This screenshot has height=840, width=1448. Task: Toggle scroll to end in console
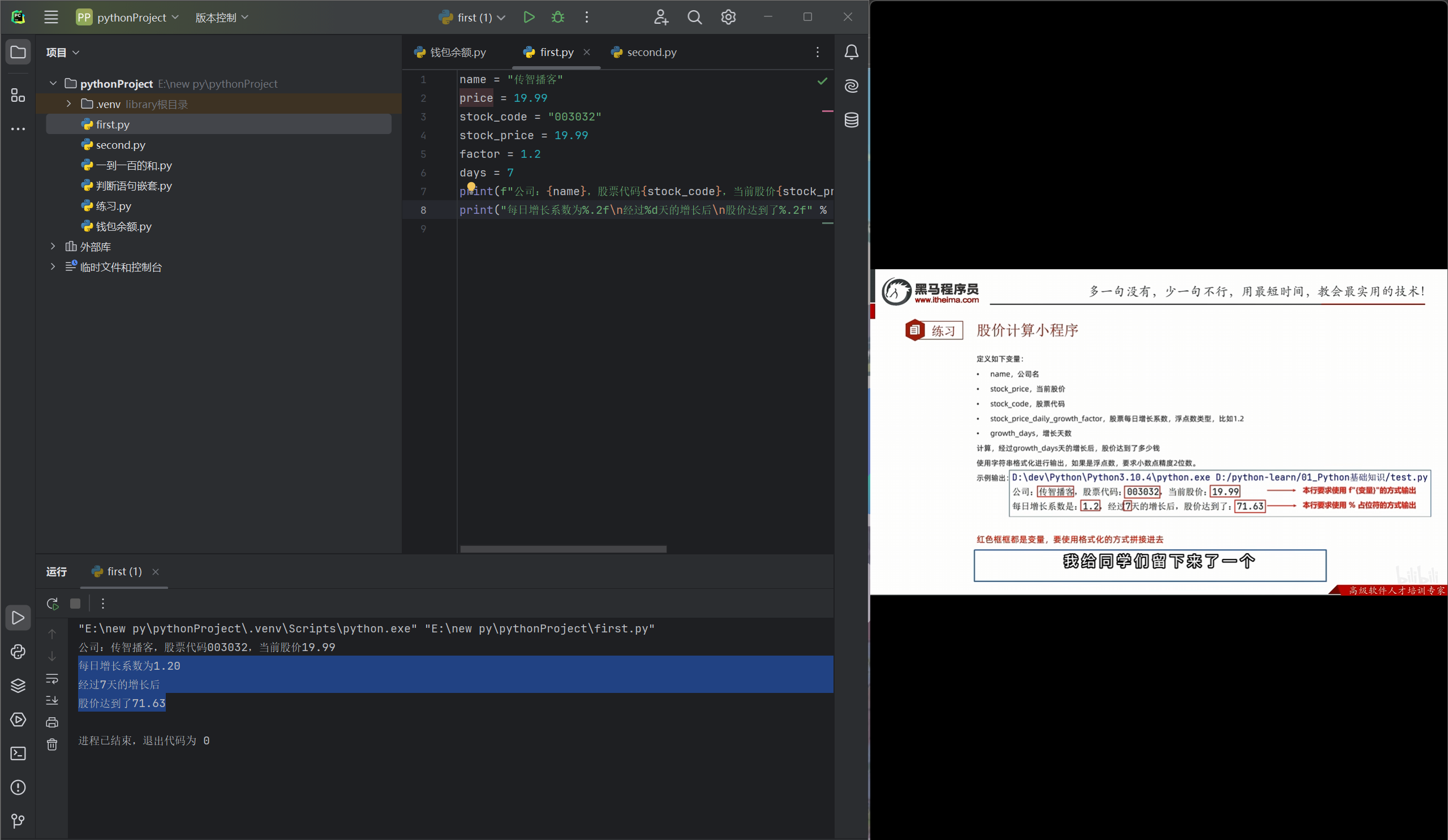pos(51,700)
